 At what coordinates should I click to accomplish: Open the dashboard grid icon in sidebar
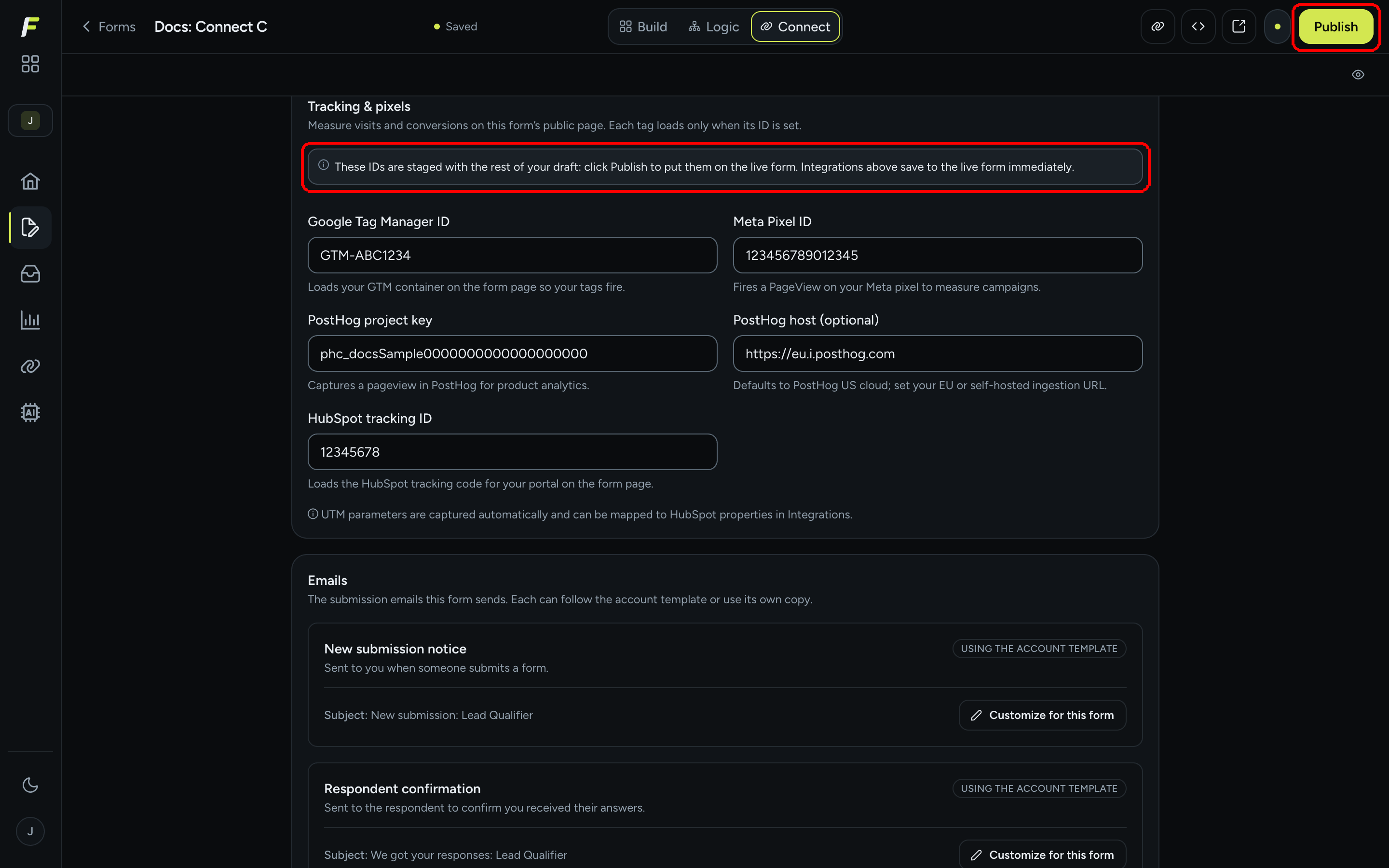[x=30, y=64]
